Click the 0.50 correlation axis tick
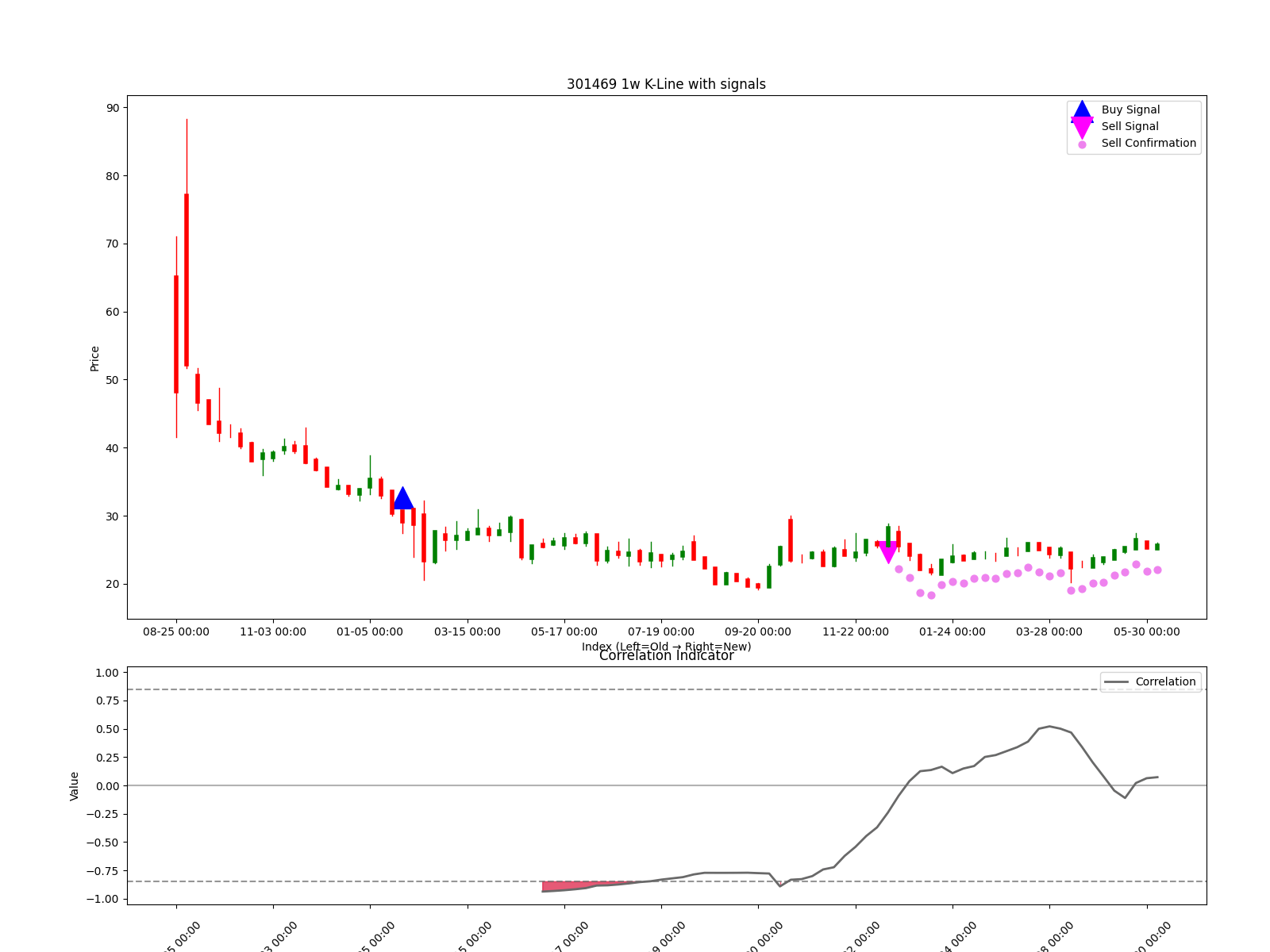1270x952 pixels. pos(107,729)
